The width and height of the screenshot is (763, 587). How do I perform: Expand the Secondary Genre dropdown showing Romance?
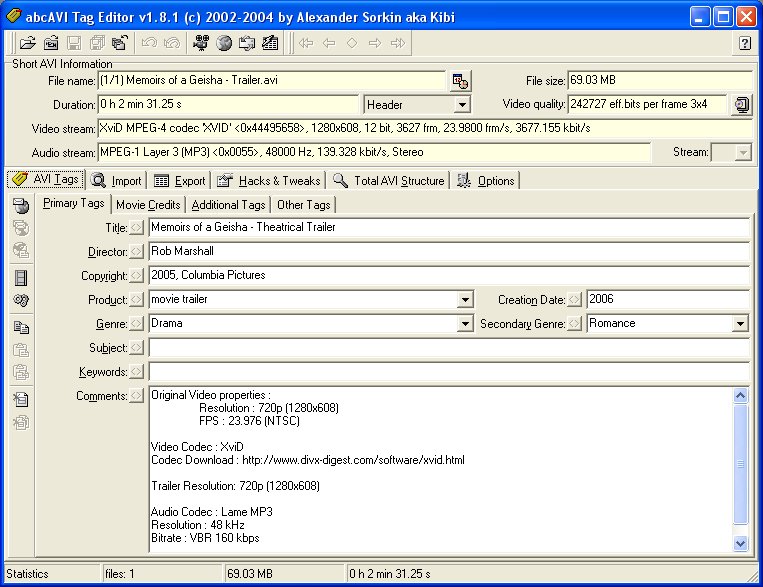(x=740, y=324)
